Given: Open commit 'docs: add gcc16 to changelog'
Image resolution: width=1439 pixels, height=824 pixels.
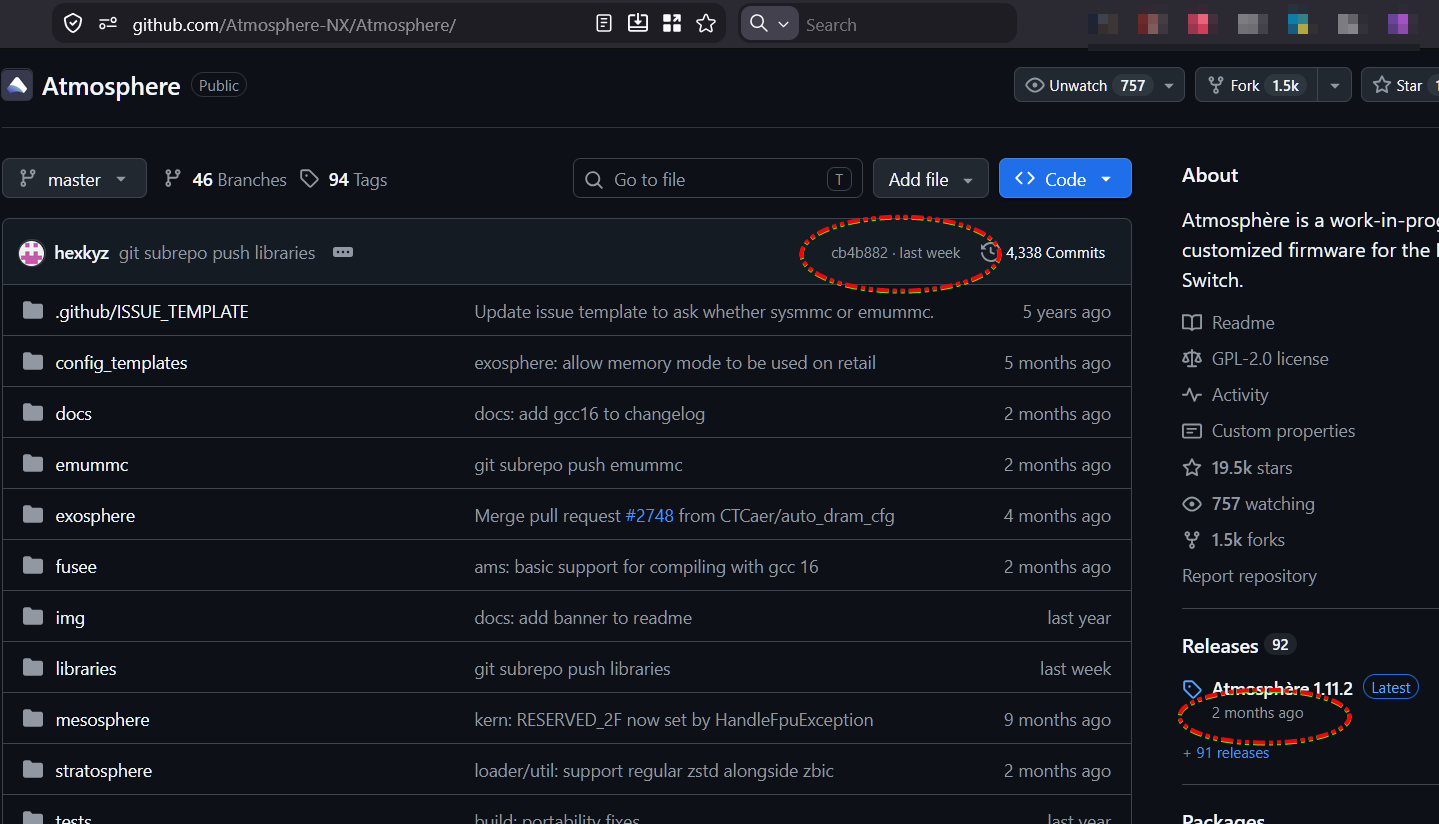Looking at the screenshot, I should pos(590,414).
